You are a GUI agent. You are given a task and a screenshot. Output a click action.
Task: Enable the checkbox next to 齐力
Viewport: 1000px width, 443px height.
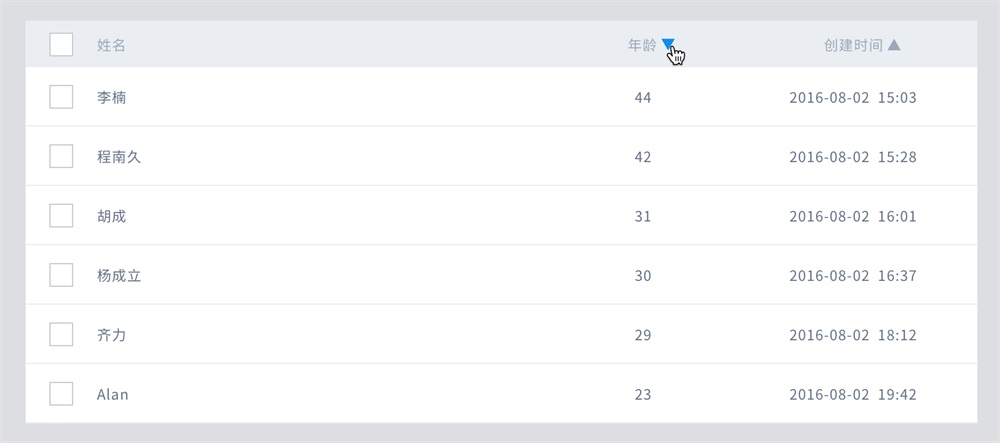pyautogui.click(x=61, y=334)
